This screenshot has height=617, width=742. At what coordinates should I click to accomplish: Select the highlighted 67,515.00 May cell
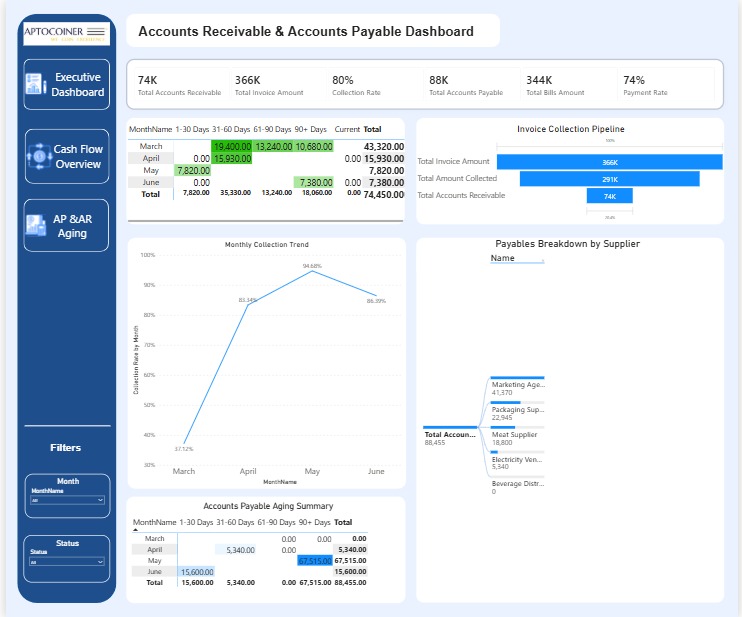315,561
